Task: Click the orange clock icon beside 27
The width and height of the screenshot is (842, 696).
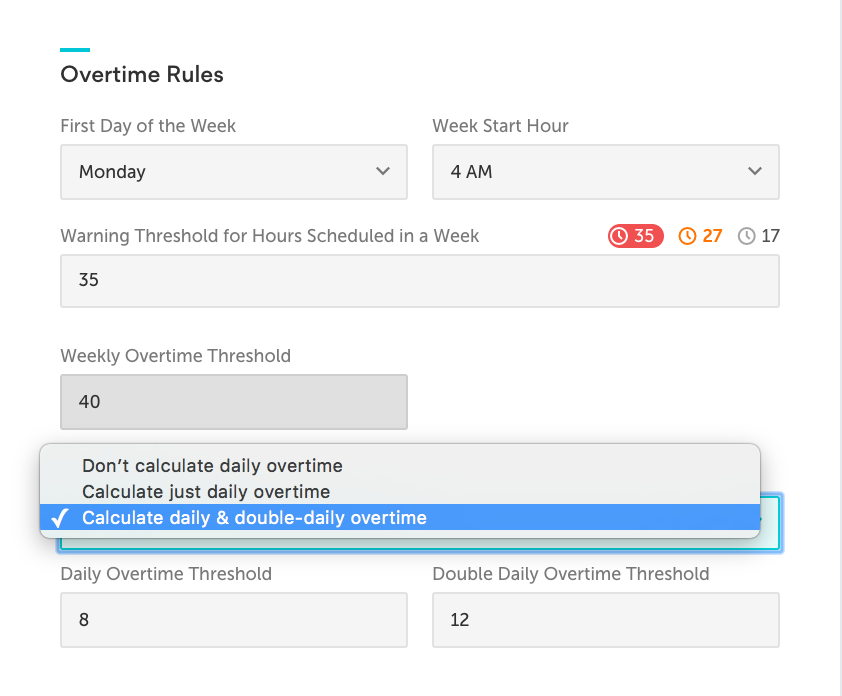Action: (x=687, y=236)
